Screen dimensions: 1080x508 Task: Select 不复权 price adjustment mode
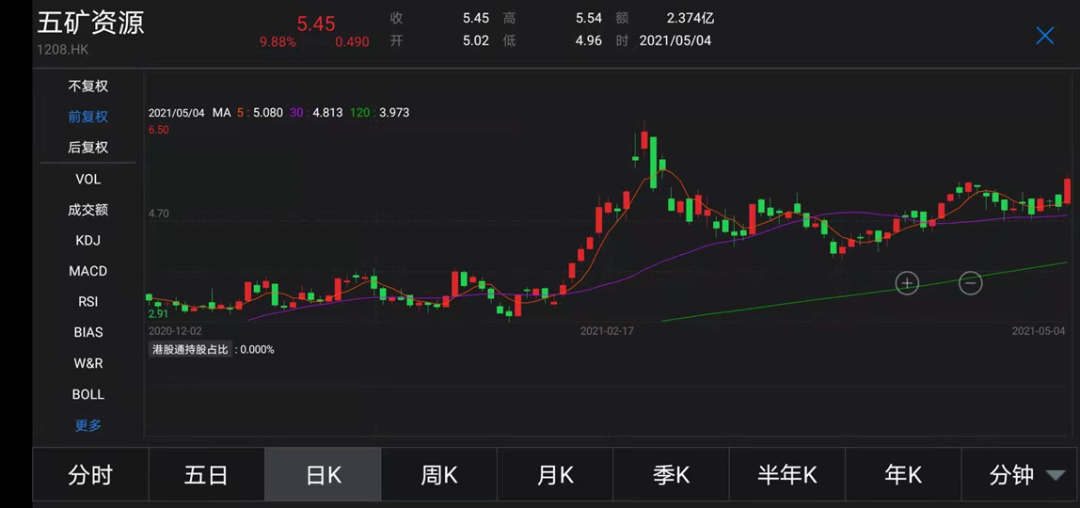coord(88,87)
